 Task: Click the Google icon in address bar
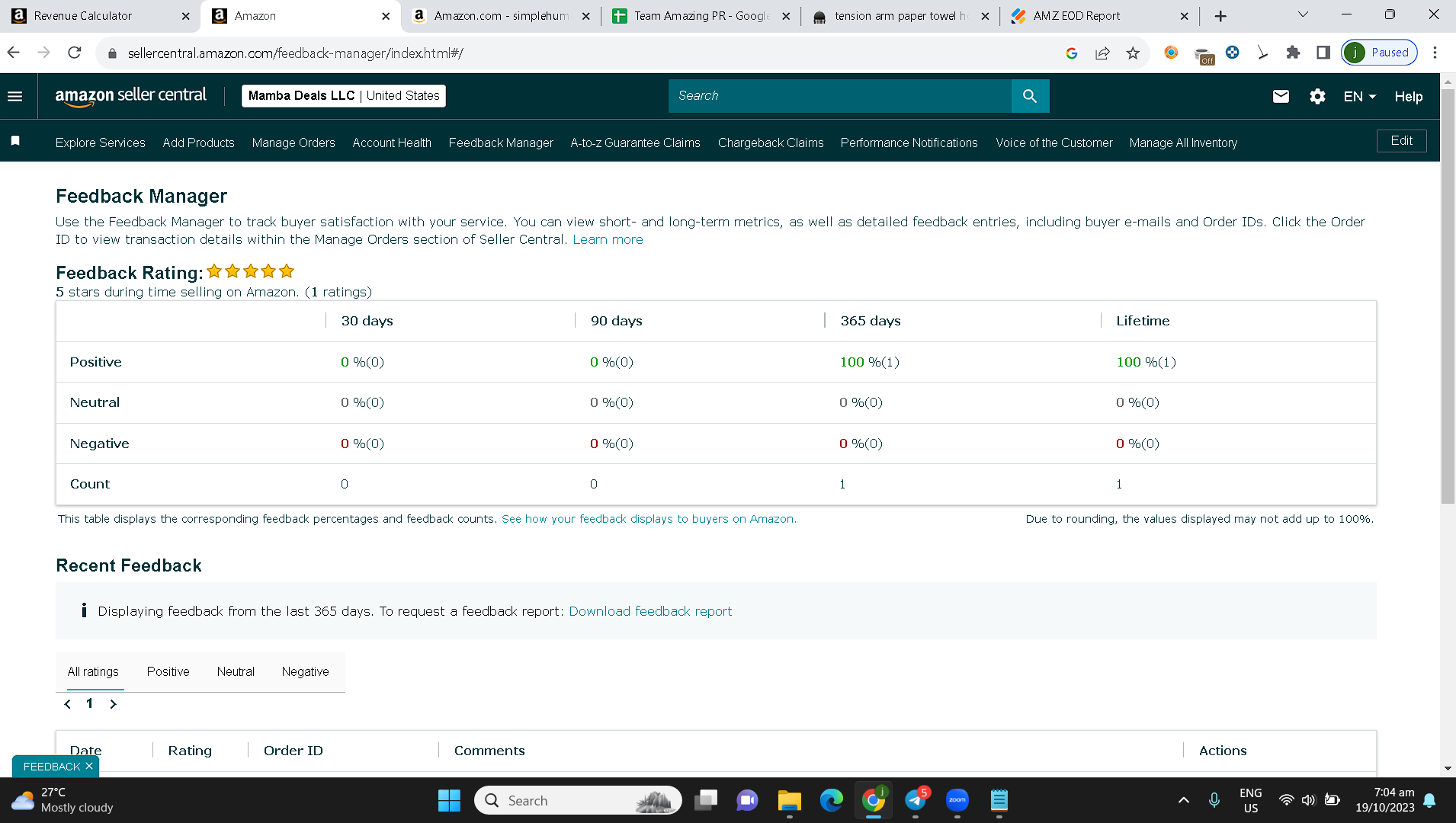click(1072, 53)
